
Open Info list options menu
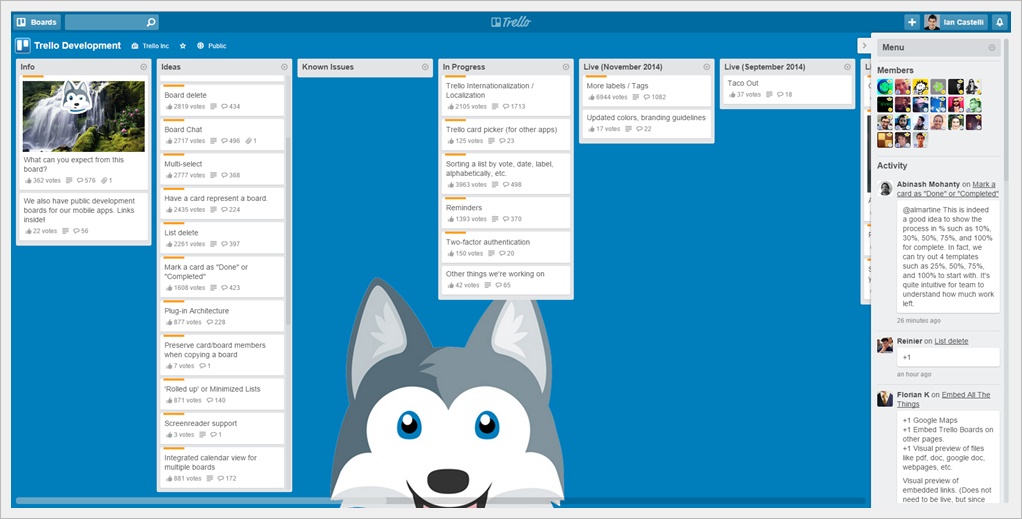[x=143, y=67]
